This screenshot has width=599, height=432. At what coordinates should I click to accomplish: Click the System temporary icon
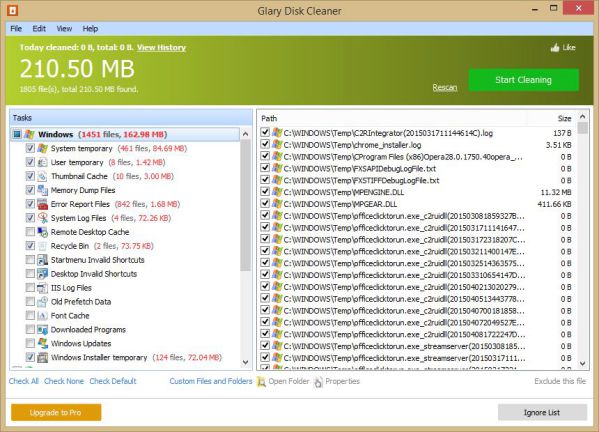click(42, 148)
